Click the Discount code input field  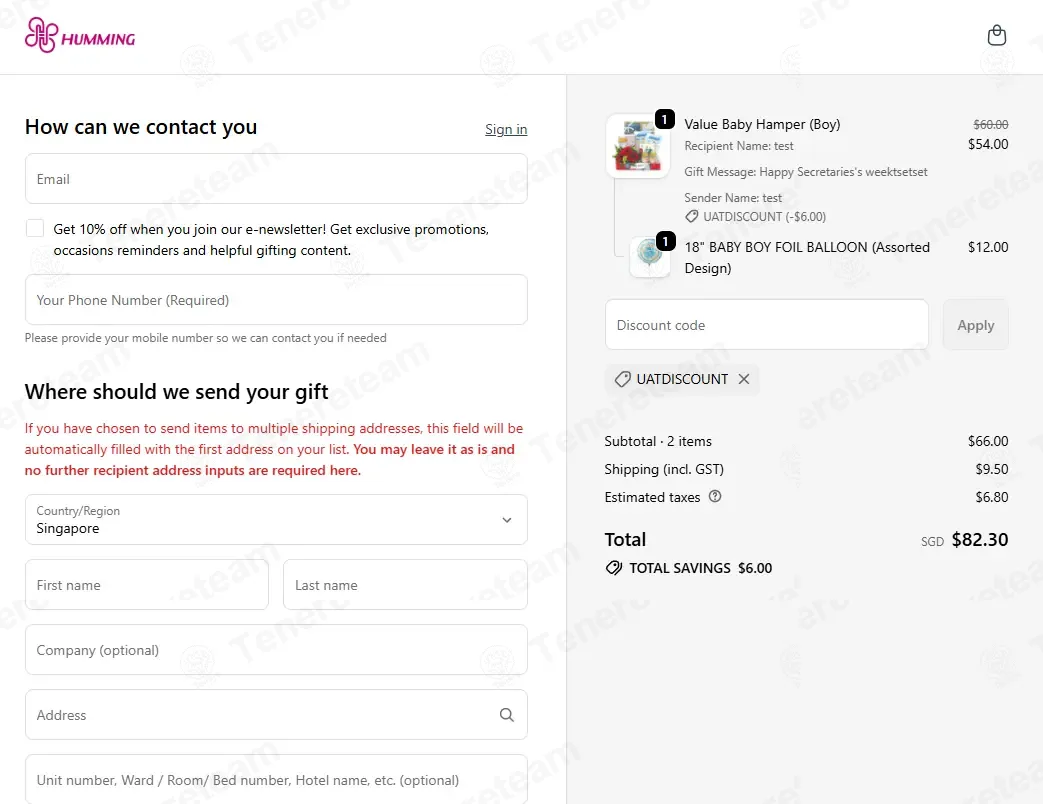[x=766, y=325]
